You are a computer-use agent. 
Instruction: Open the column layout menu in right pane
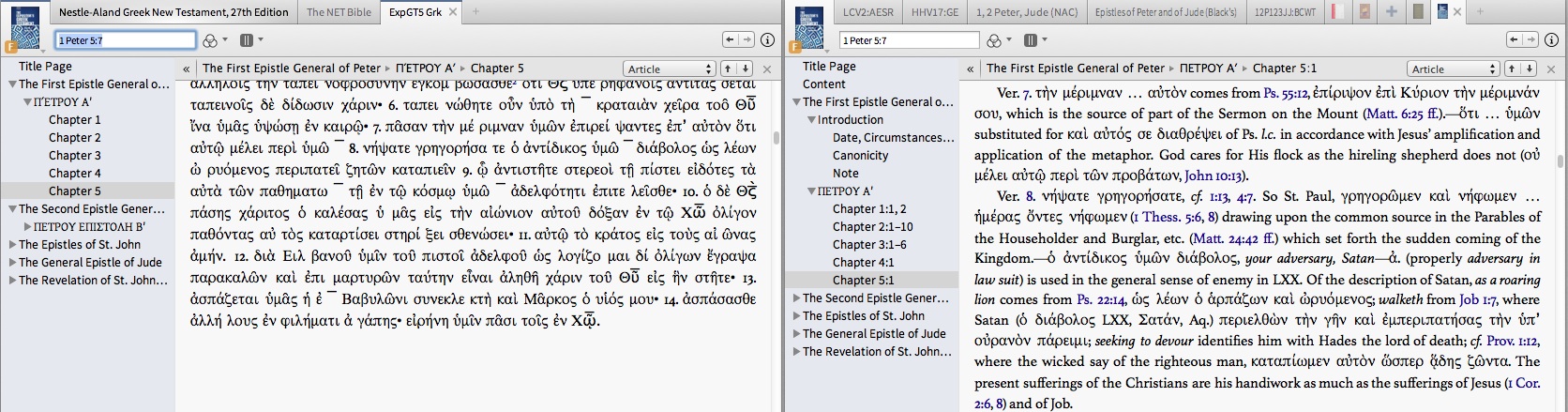point(1033,40)
